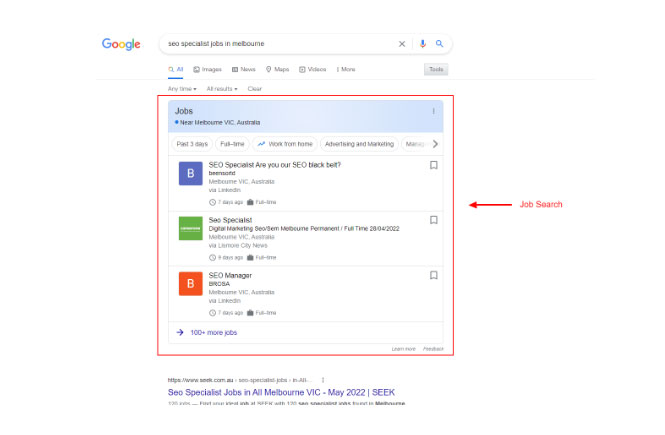Click the green company logo thumbnail

coord(190,229)
